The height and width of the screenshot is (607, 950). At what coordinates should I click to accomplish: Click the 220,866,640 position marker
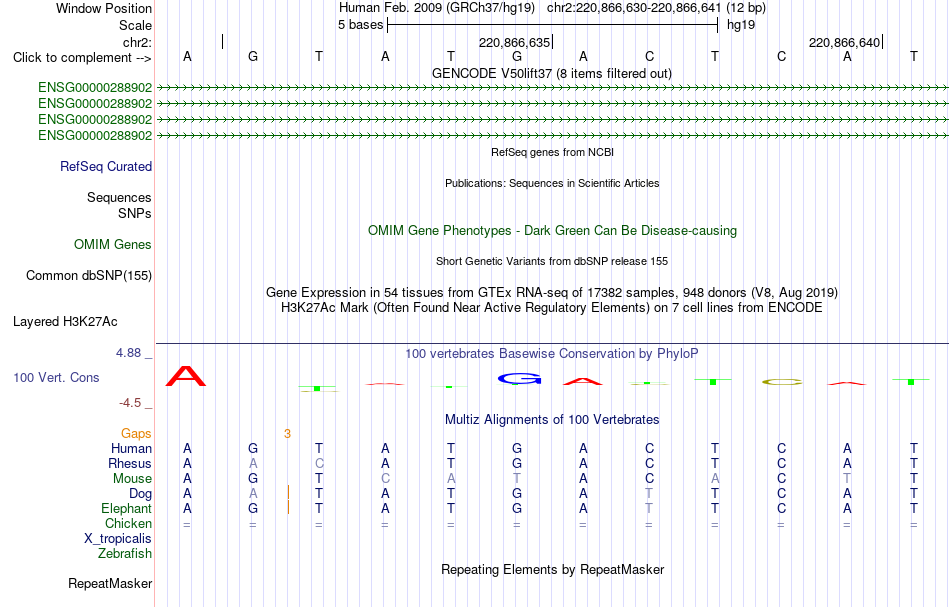point(845,42)
